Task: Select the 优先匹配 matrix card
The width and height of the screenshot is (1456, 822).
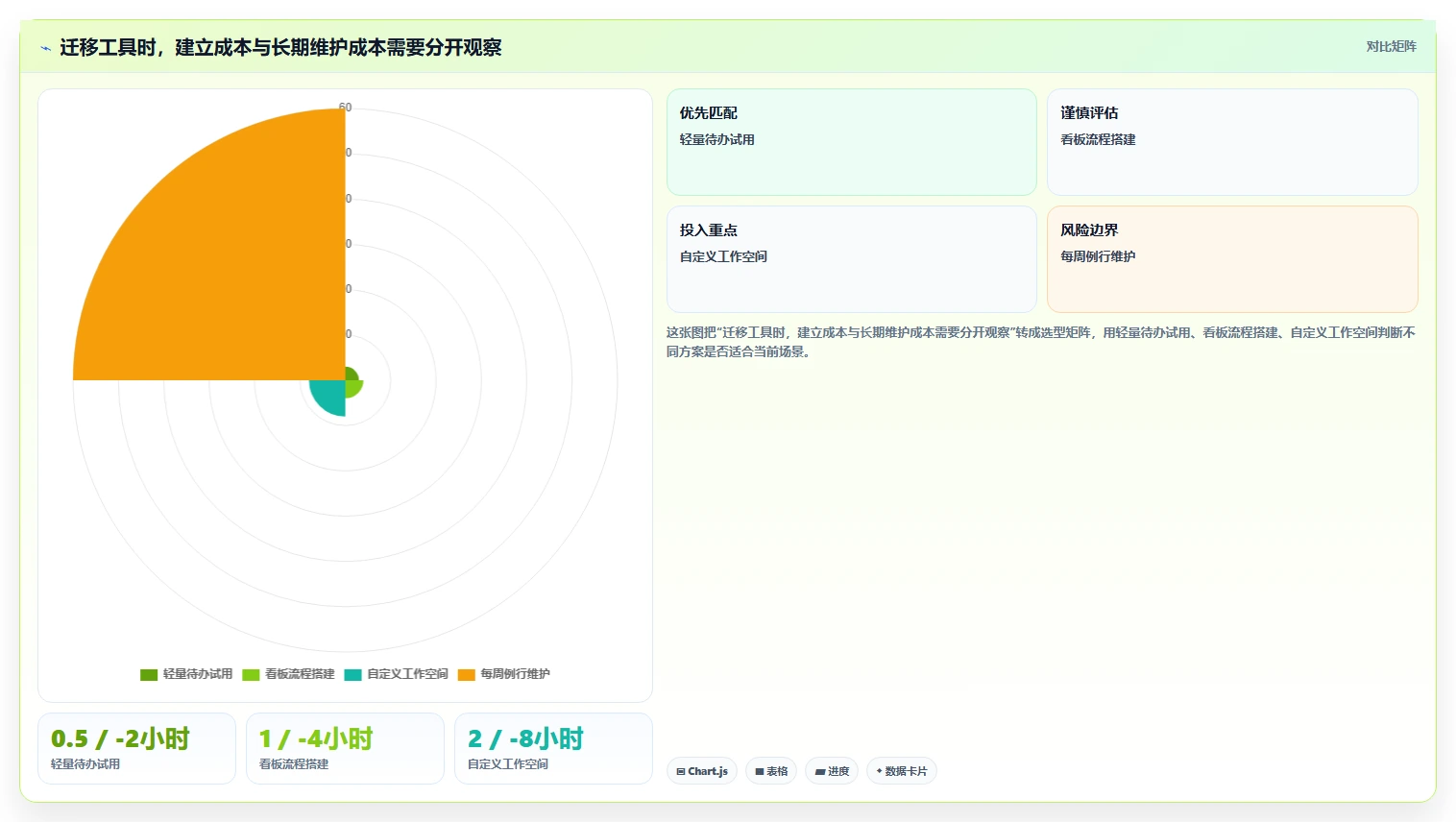Action: pos(852,142)
